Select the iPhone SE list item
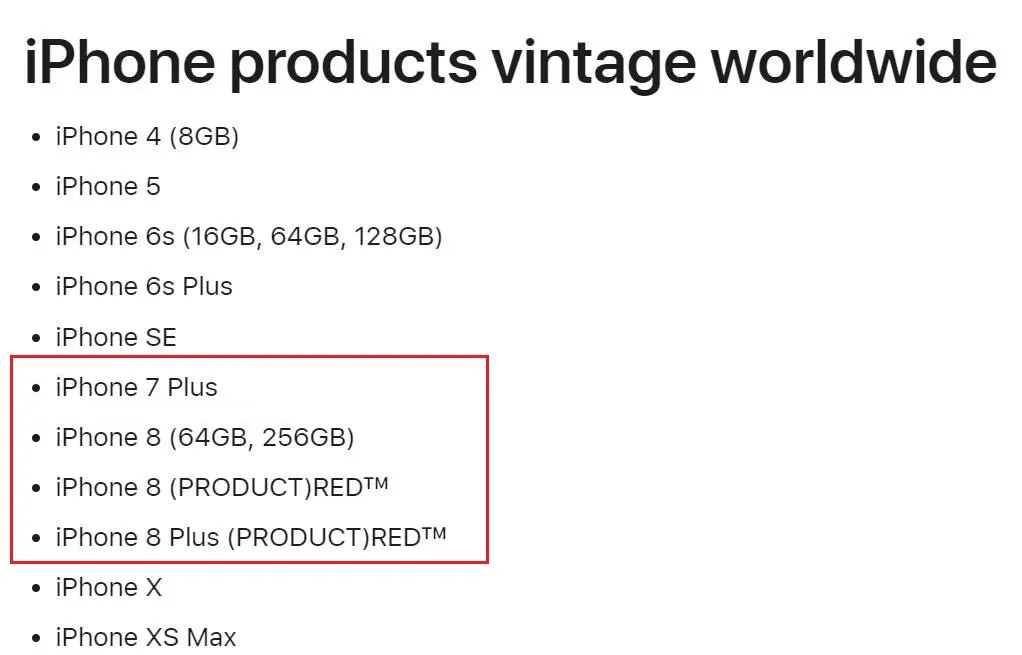Image resolution: width=1022 pixels, height=655 pixels. pos(116,337)
